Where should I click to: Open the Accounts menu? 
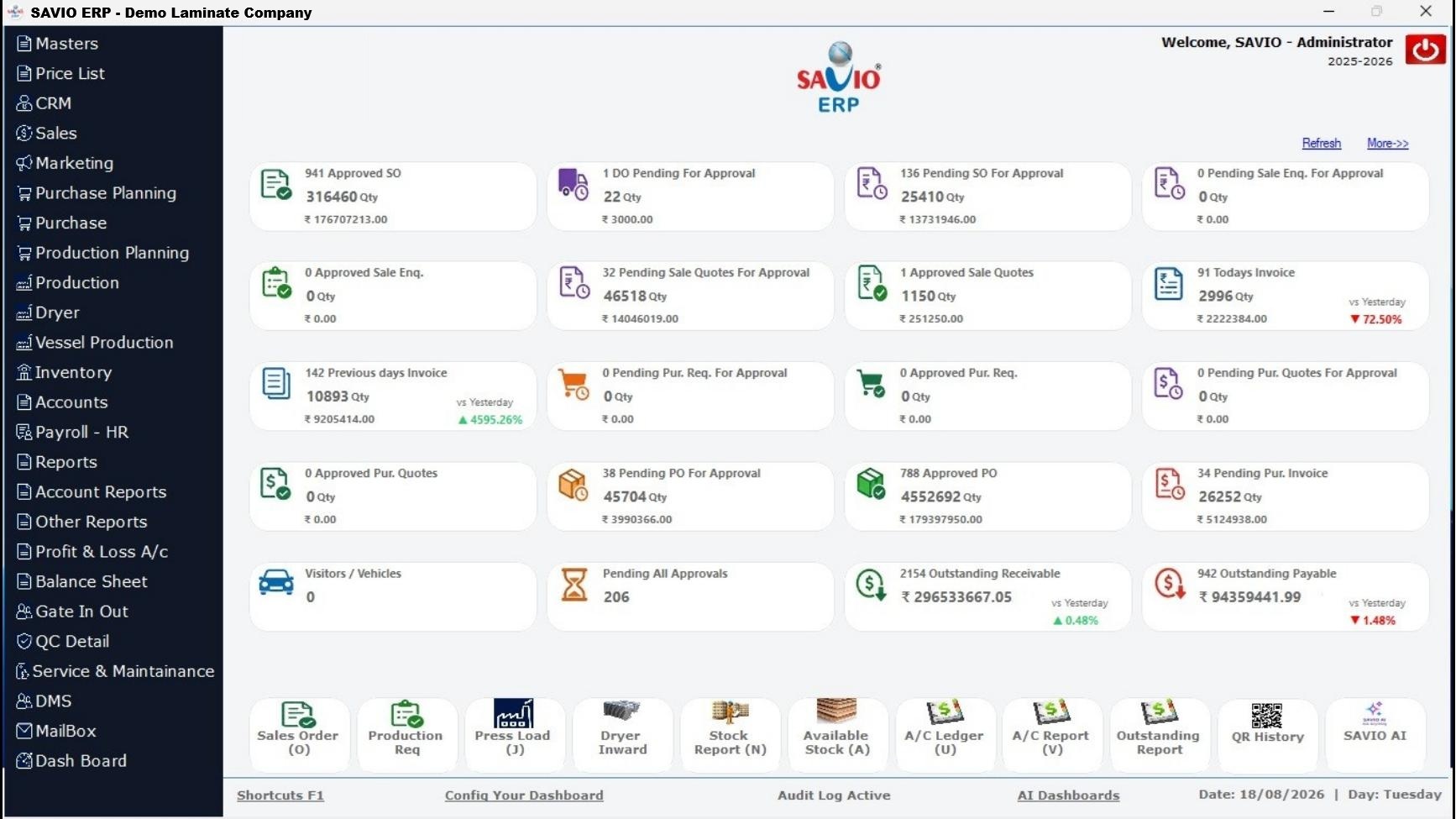62,402
